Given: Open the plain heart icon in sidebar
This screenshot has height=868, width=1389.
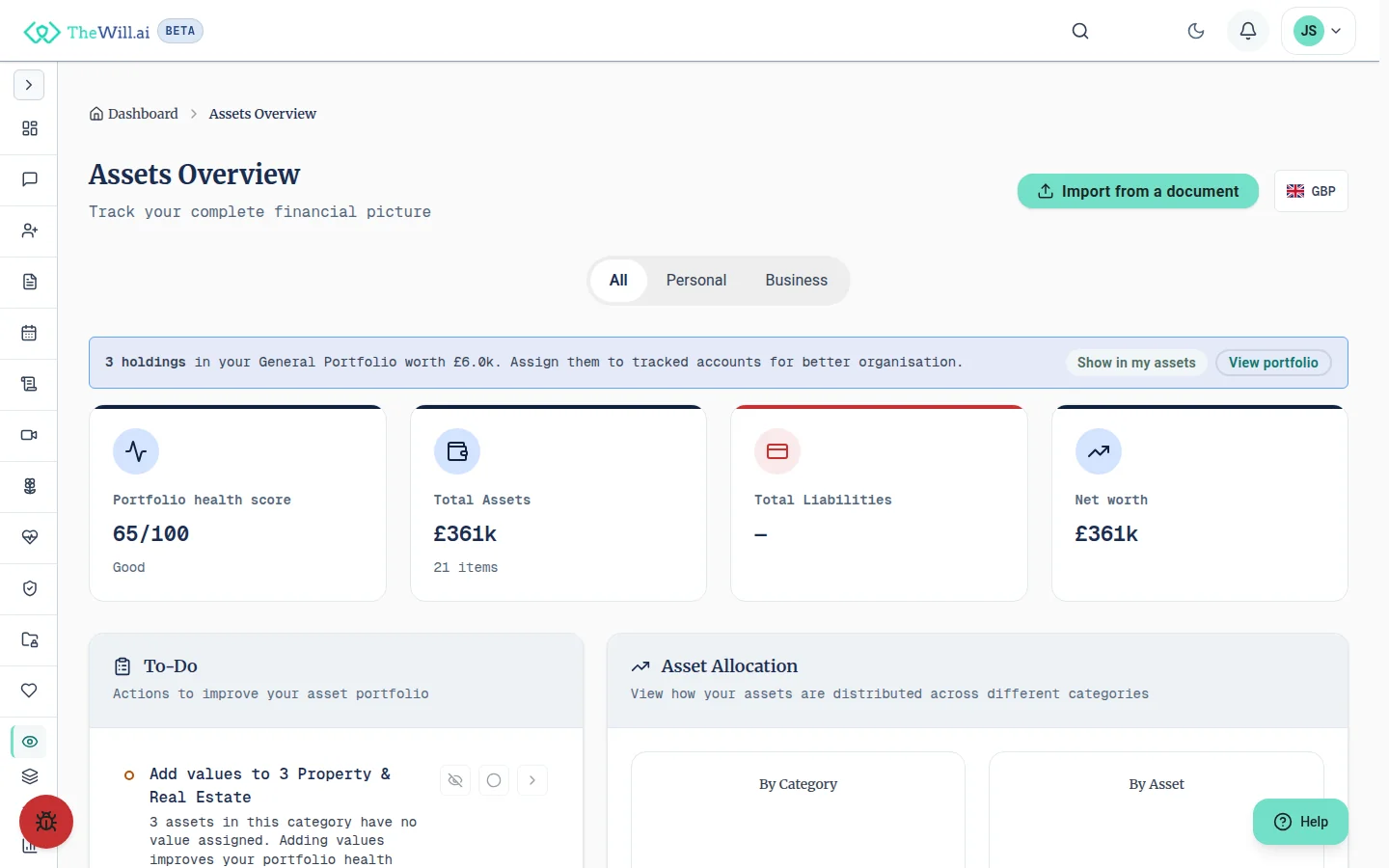Looking at the screenshot, I should click(x=30, y=691).
